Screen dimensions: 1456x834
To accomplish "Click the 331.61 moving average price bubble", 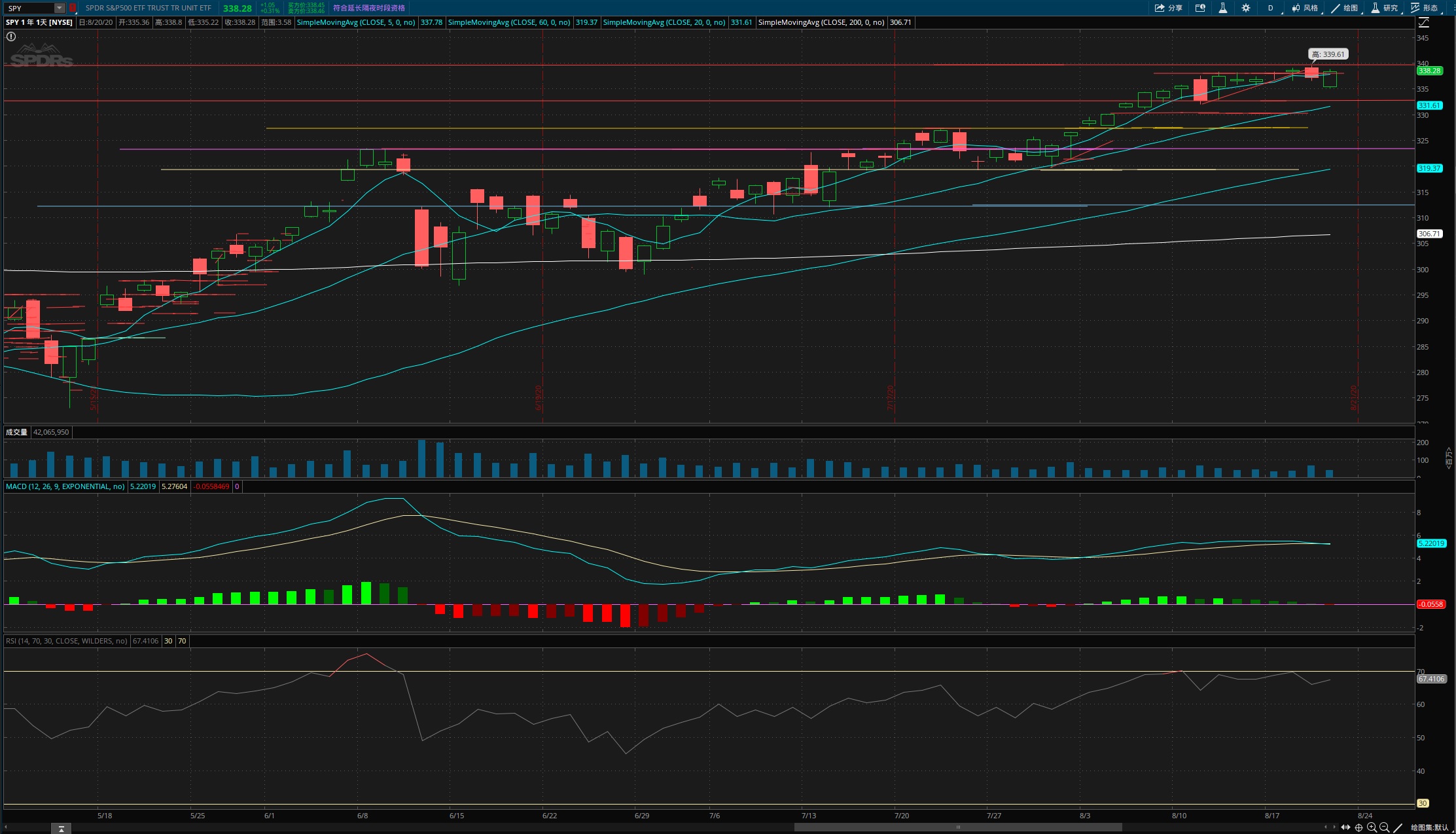I will tap(1430, 105).
